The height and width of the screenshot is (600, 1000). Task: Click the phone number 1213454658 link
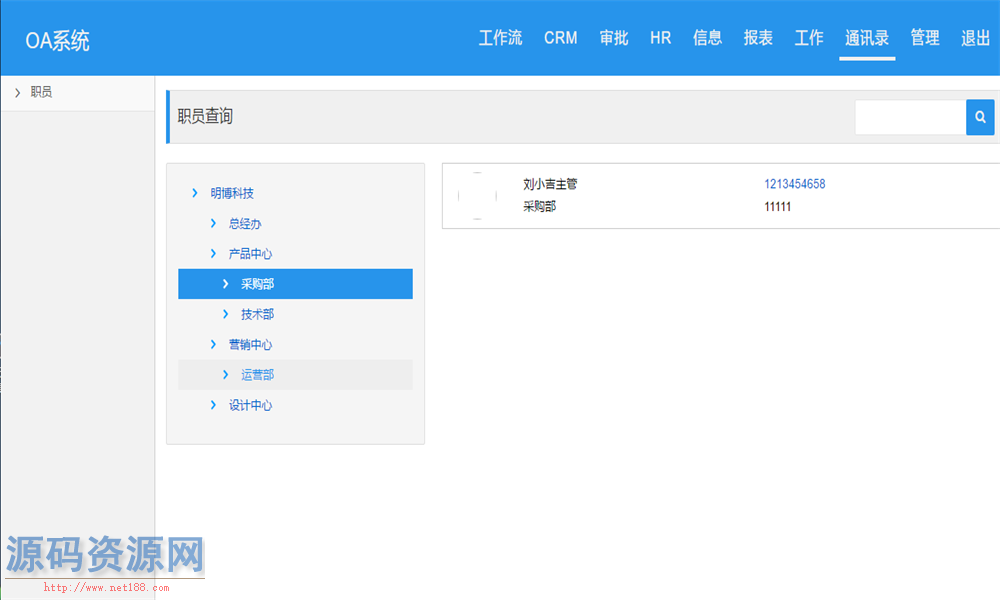[795, 183]
